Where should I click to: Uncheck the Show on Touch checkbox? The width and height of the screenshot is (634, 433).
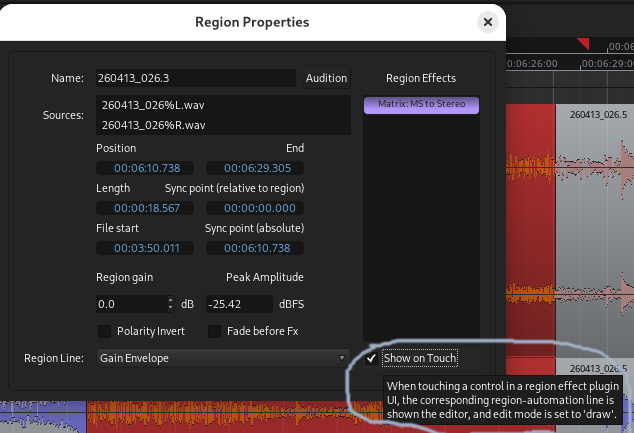point(371,358)
